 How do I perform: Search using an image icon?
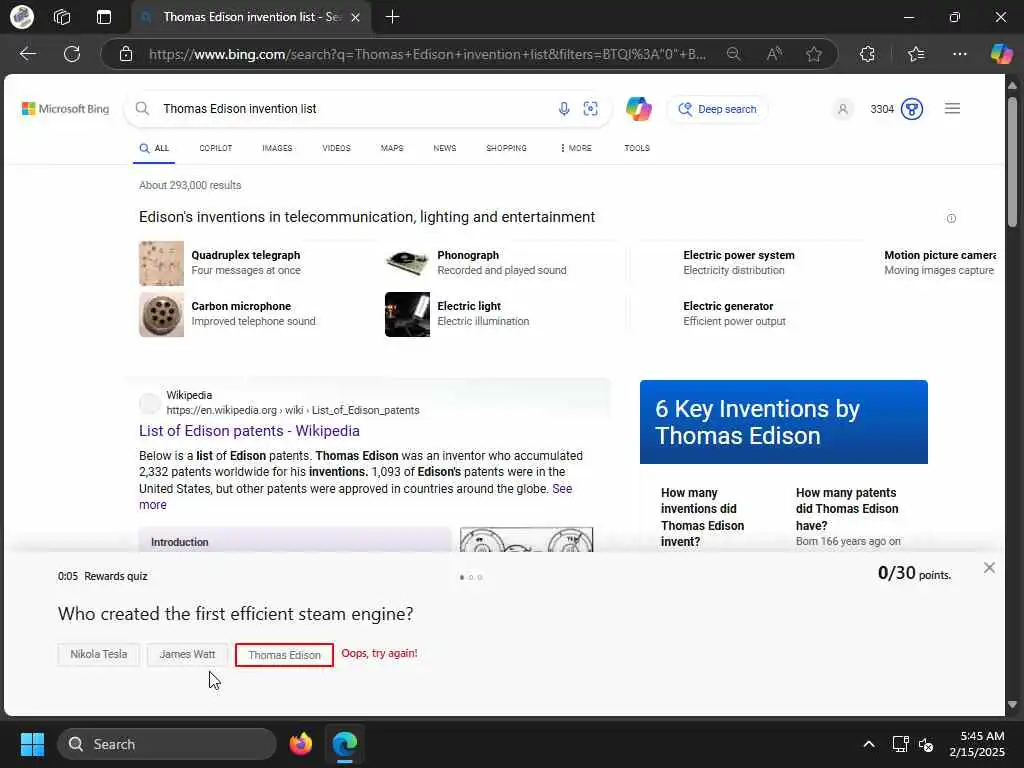click(x=590, y=109)
